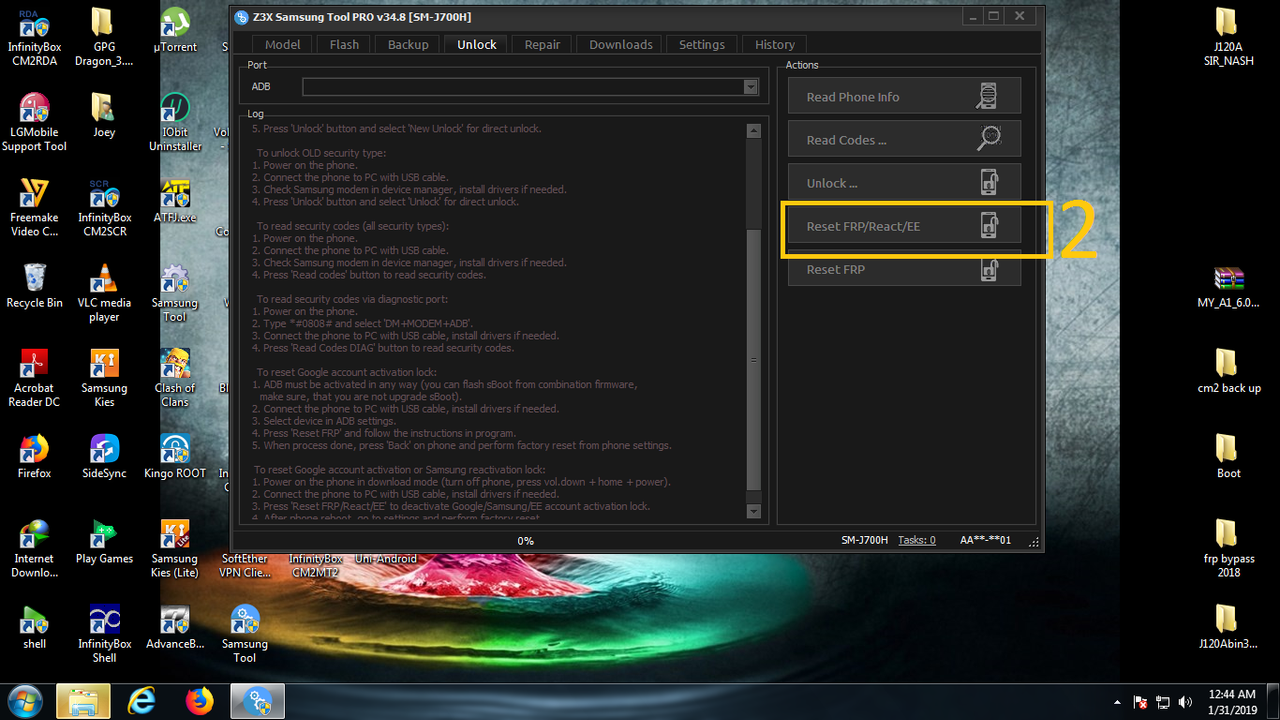This screenshot has width=1280, height=720.
Task: Select the Unlock tab
Action: pos(477,44)
